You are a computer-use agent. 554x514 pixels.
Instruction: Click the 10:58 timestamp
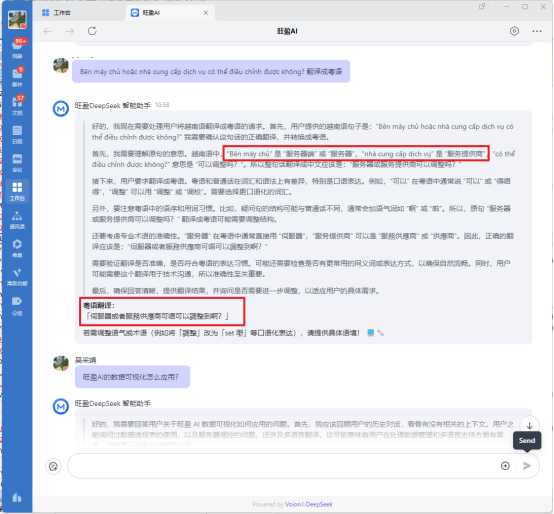(x=162, y=105)
